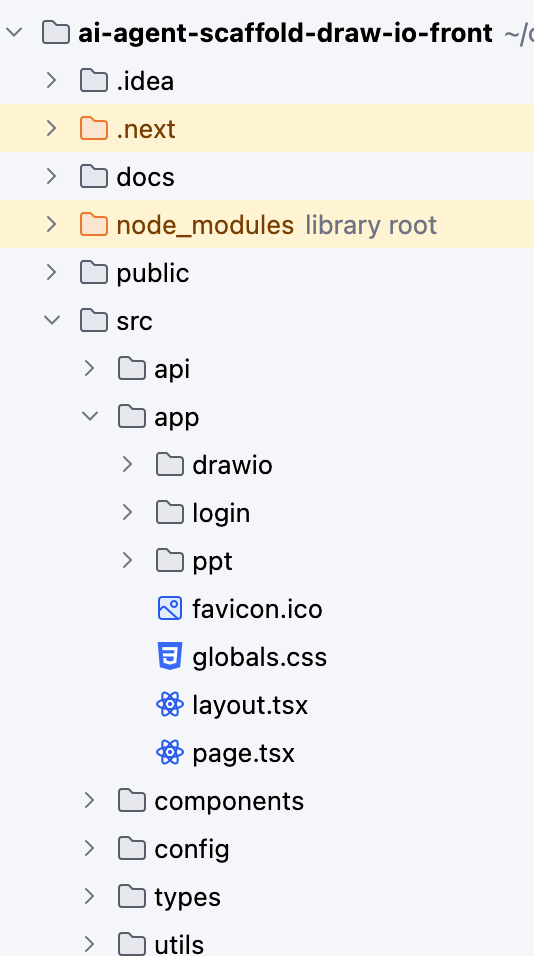534x956 pixels.
Task: Click the React icon next to page.tsx
Action: pyautogui.click(x=169, y=753)
